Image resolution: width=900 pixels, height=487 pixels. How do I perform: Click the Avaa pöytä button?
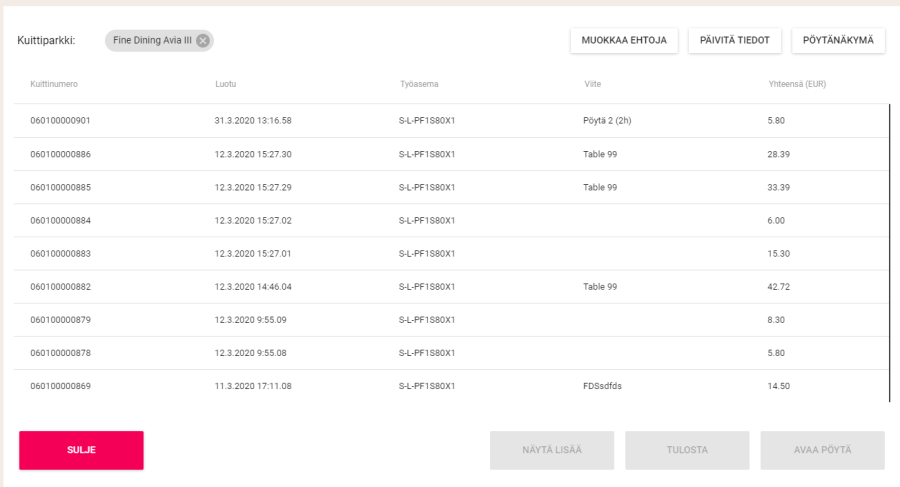822,450
